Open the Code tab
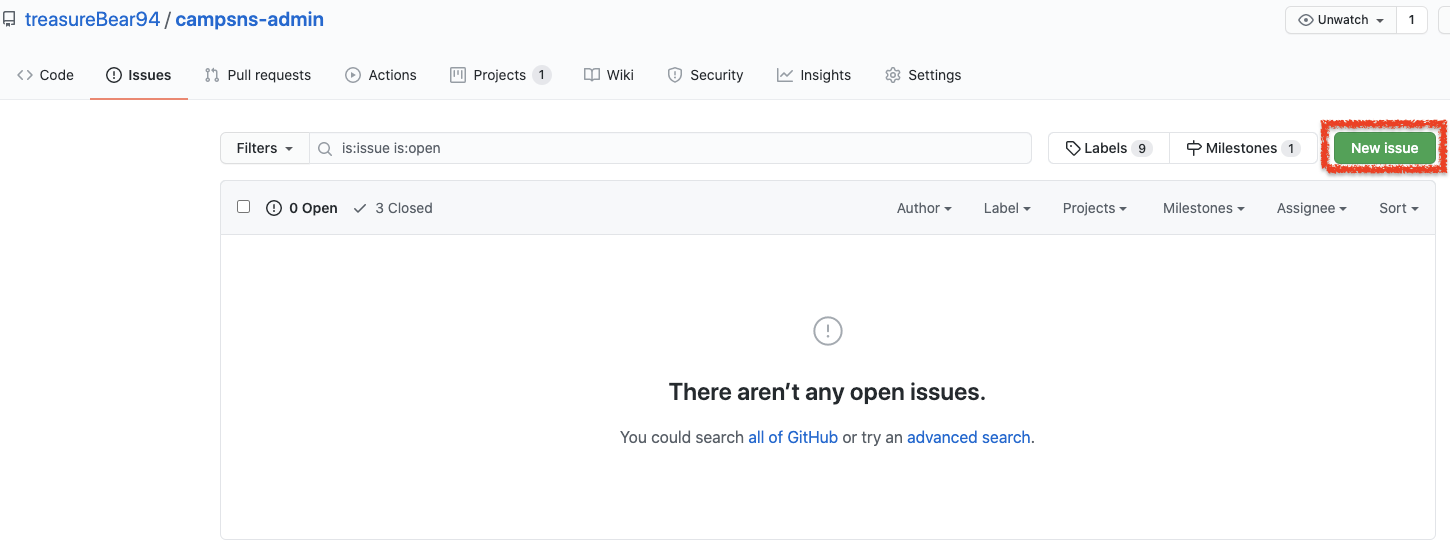The image size is (1450, 554). coord(45,75)
